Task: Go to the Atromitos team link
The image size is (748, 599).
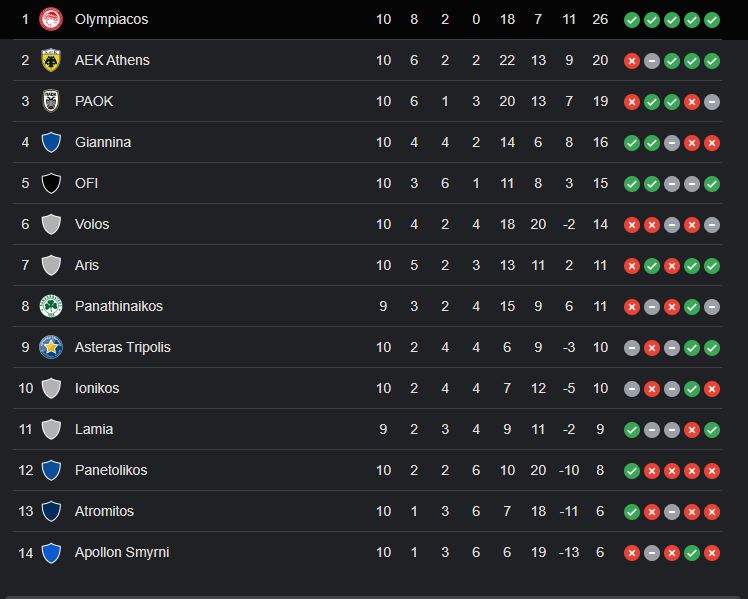Action: 104,511
